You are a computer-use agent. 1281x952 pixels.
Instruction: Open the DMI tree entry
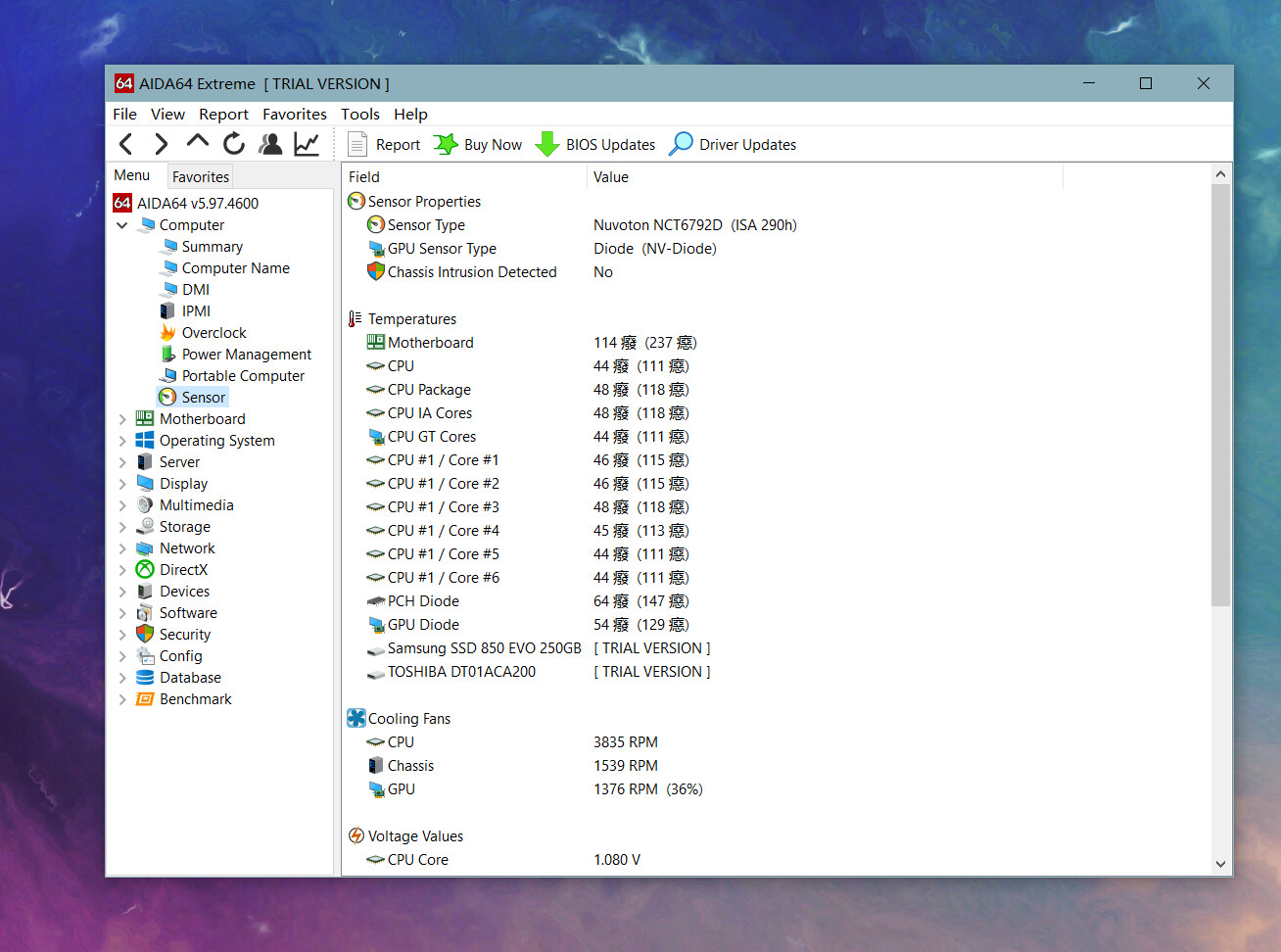click(x=196, y=290)
